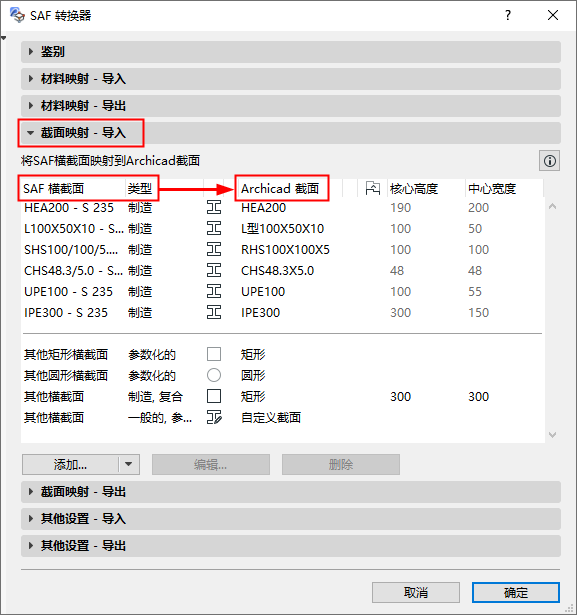The height and width of the screenshot is (615, 577).
Task: Expand the 其他设置 - 导出 panel
Action: [x=291, y=546]
